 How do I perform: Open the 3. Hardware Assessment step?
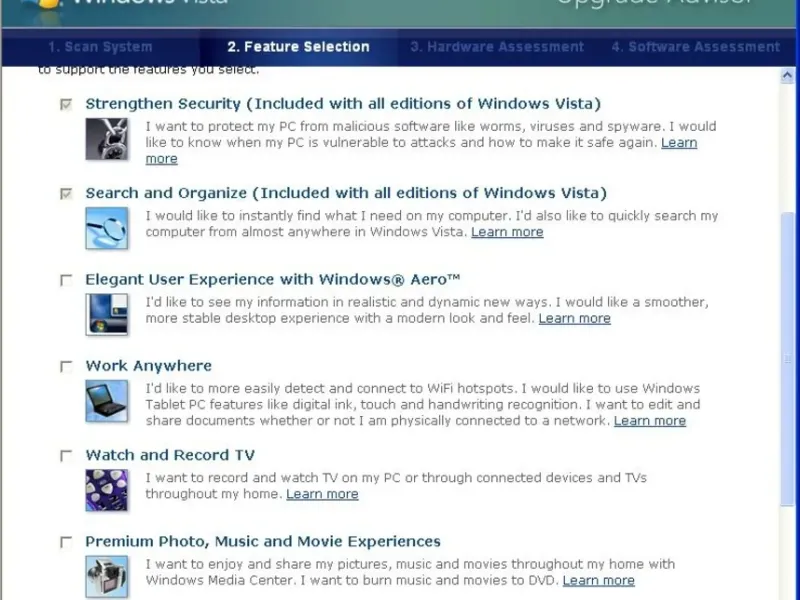click(497, 47)
